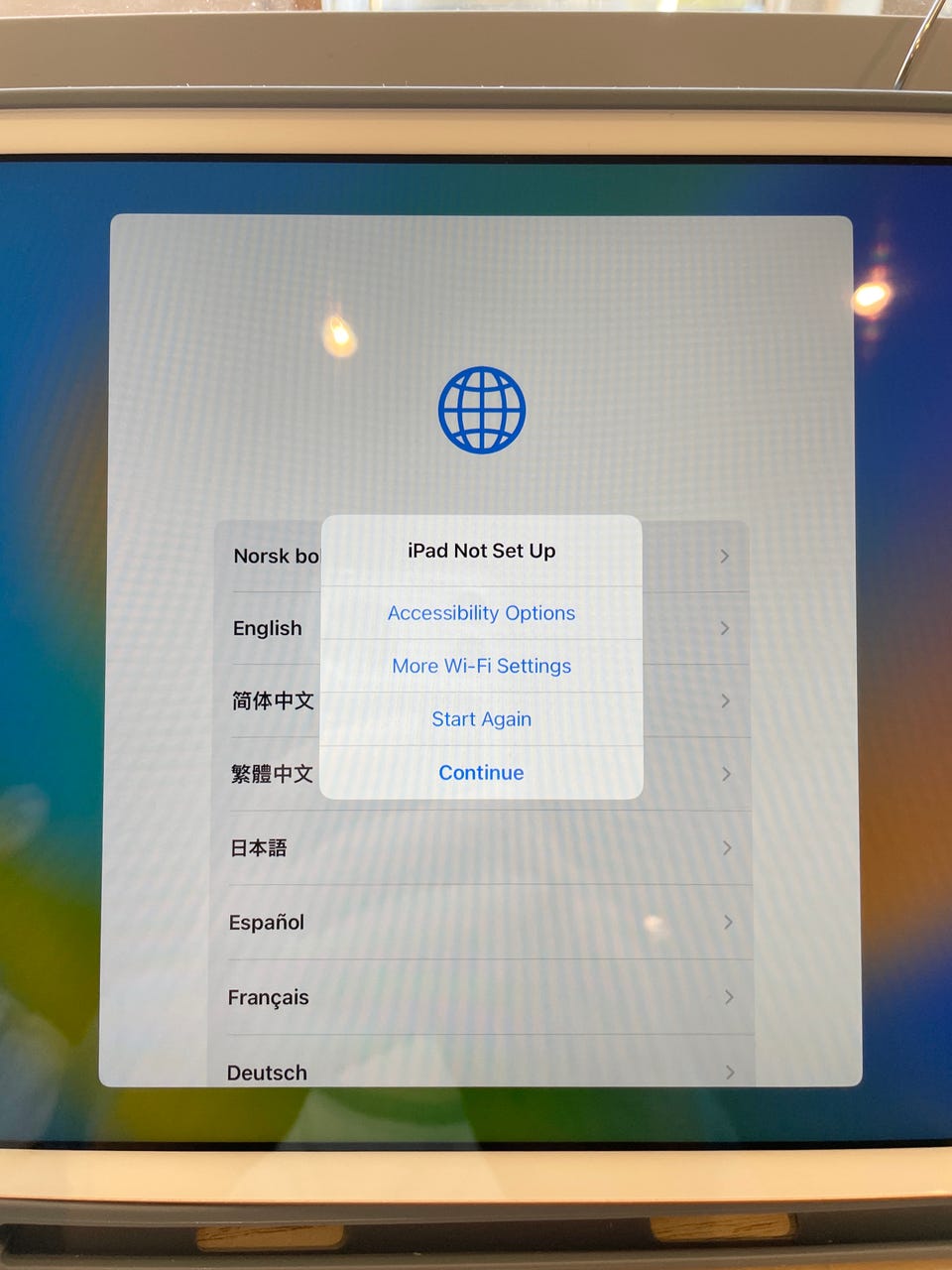
Task: Click the iPad Not Set Up title
Action: click(x=481, y=551)
